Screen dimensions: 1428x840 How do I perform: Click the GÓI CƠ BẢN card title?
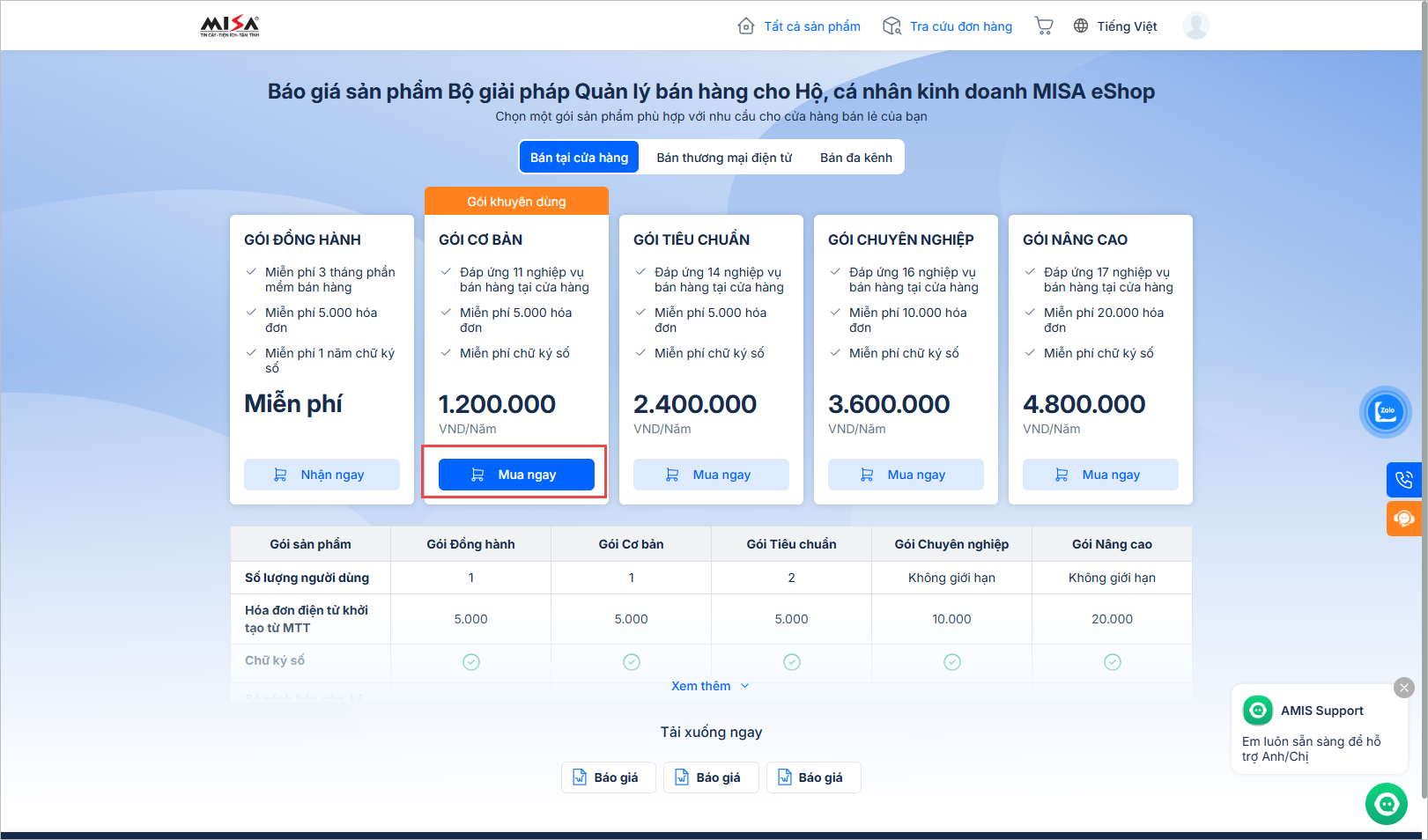[x=480, y=239]
